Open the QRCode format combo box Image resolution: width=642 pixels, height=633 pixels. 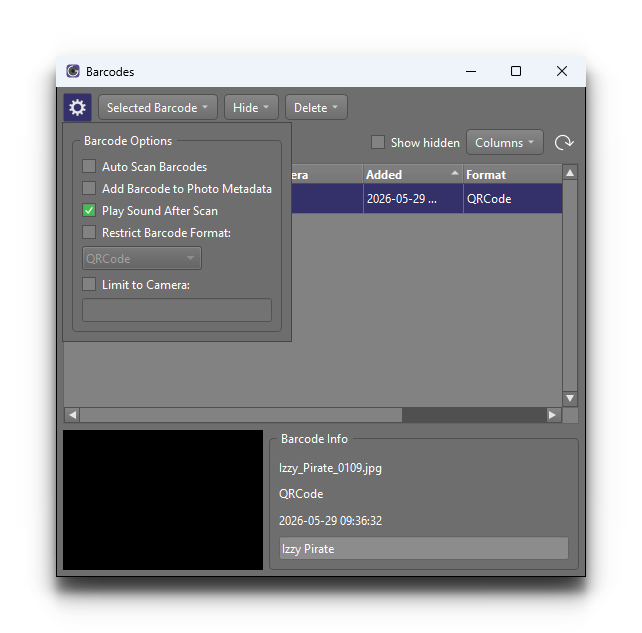[x=142, y=258]
